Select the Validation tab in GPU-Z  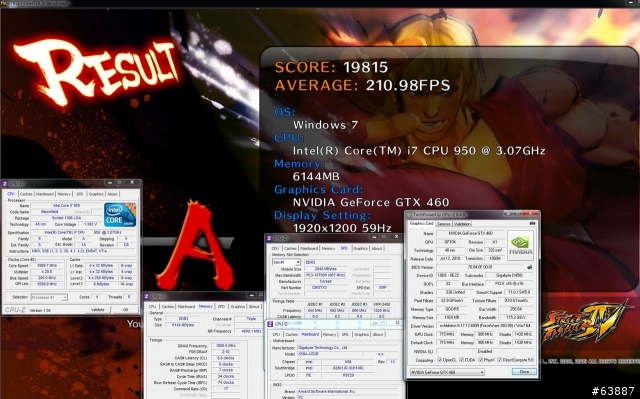pos(462,224)
